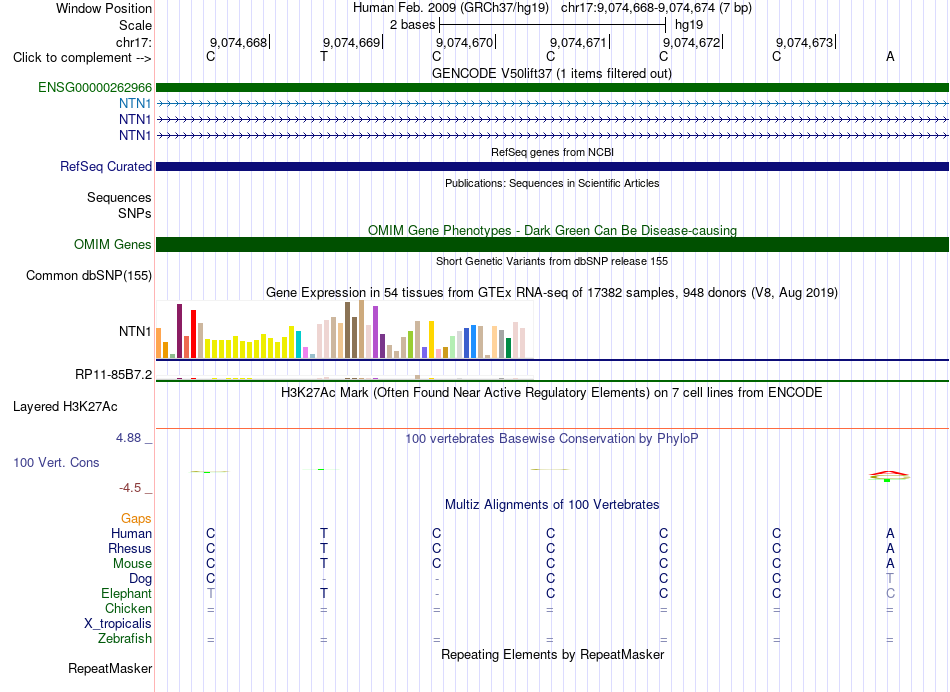
Task: Click the 'chr17:9,074,668-9,074,674 (7 bp)' text
Action: click(x=656, y=8)
